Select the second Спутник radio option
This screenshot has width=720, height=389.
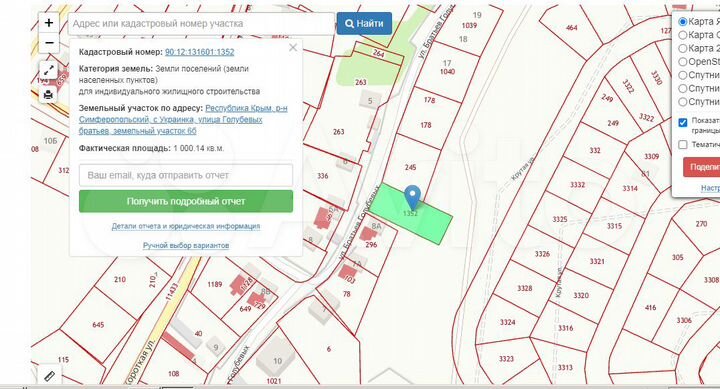683,88
